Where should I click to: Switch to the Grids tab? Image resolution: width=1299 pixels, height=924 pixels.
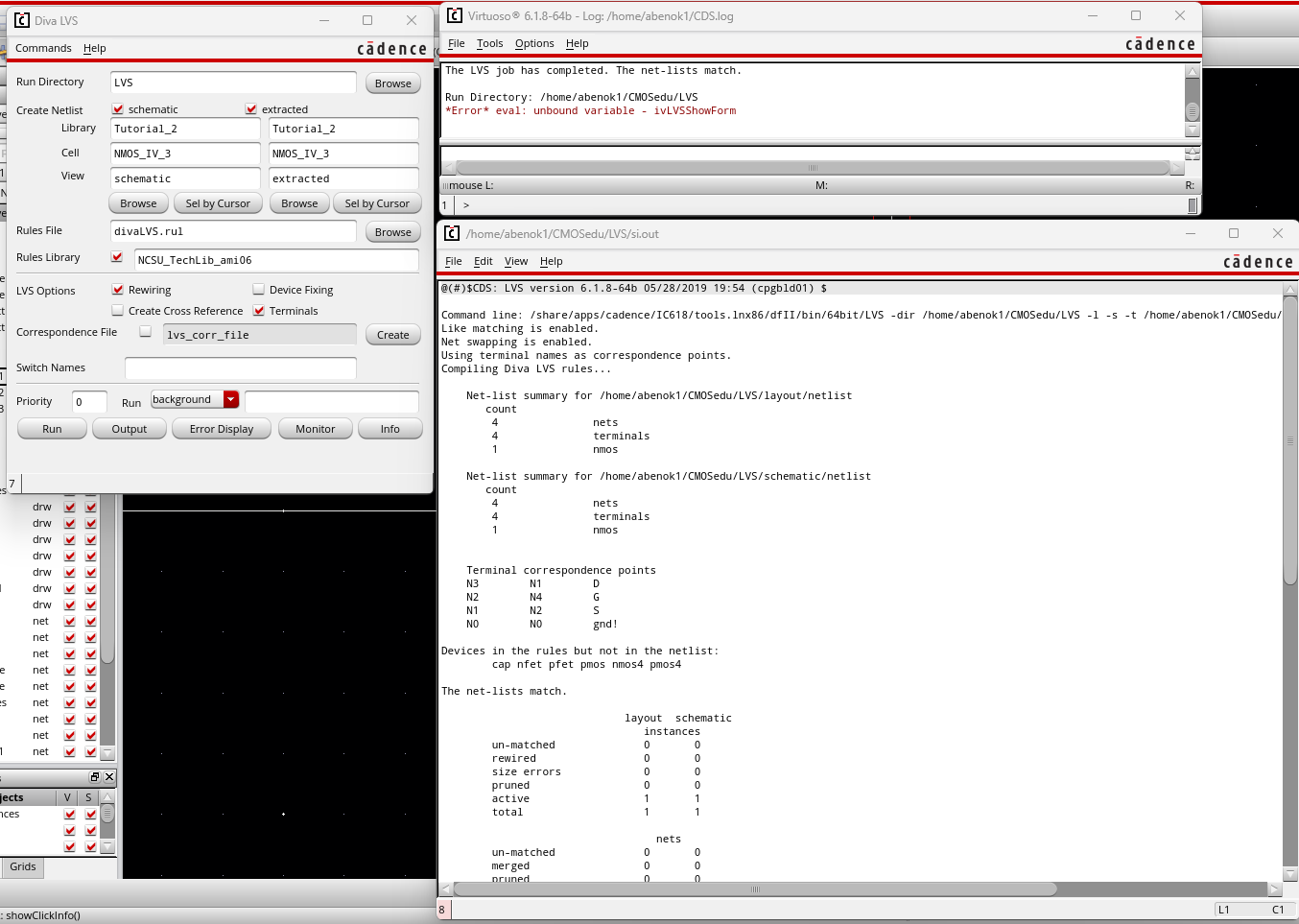point(23,866)
